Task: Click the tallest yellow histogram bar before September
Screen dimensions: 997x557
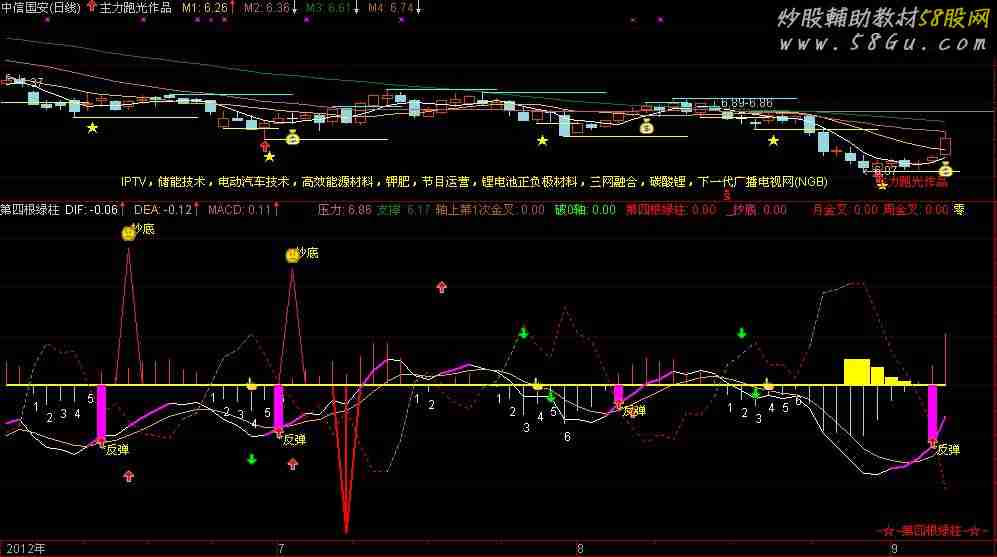Action: coord(856,372)
